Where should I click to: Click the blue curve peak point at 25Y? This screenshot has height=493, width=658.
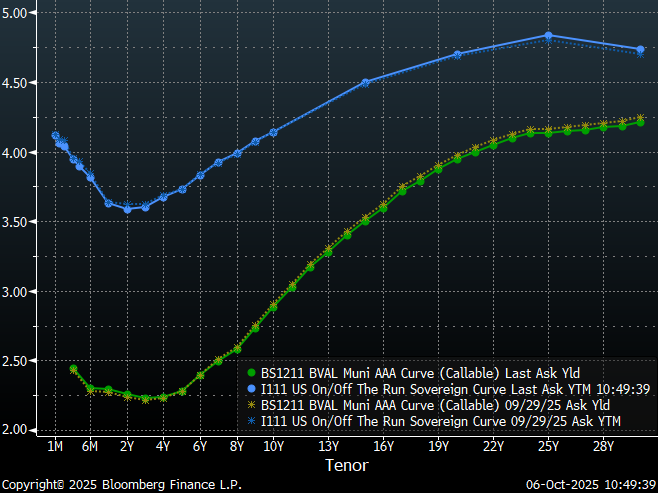(x=548, y=35)
